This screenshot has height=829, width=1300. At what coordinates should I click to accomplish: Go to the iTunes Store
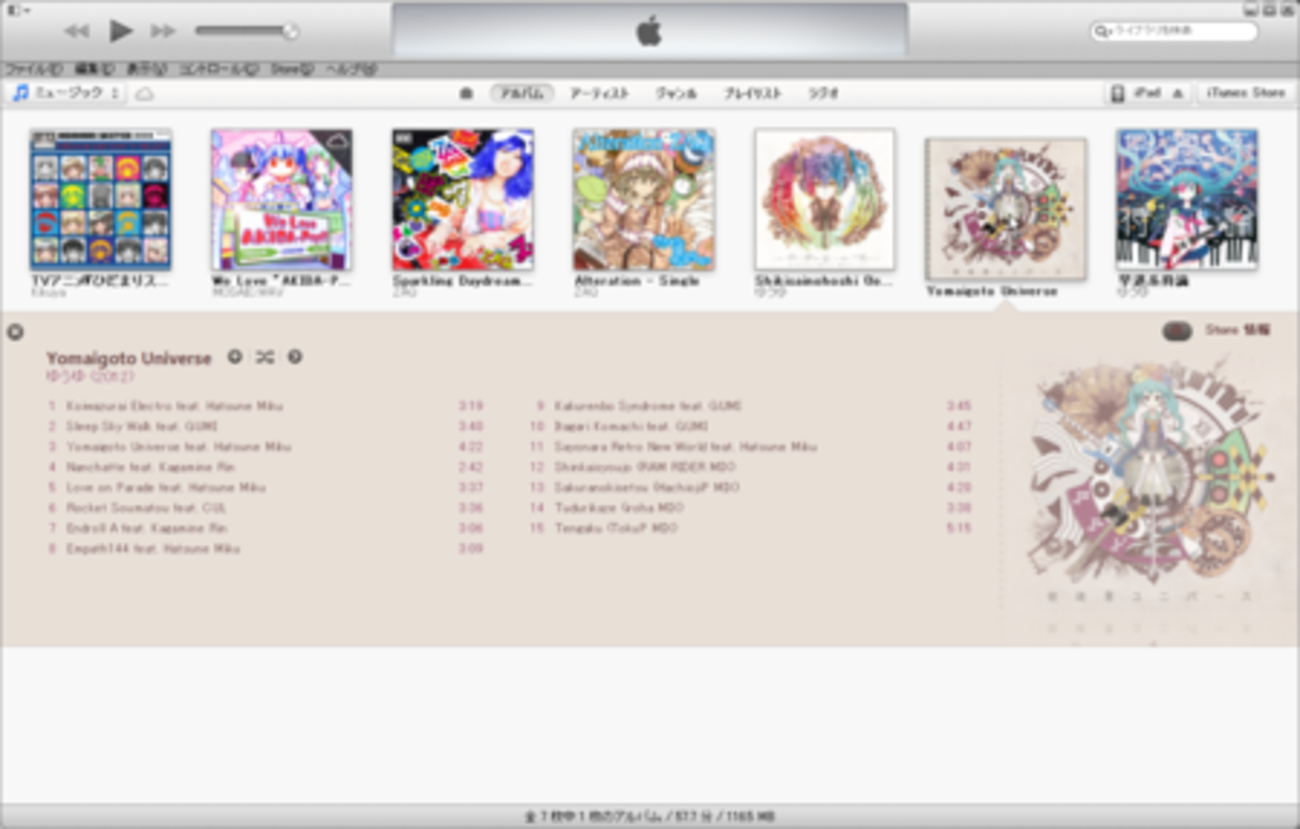1245,93
